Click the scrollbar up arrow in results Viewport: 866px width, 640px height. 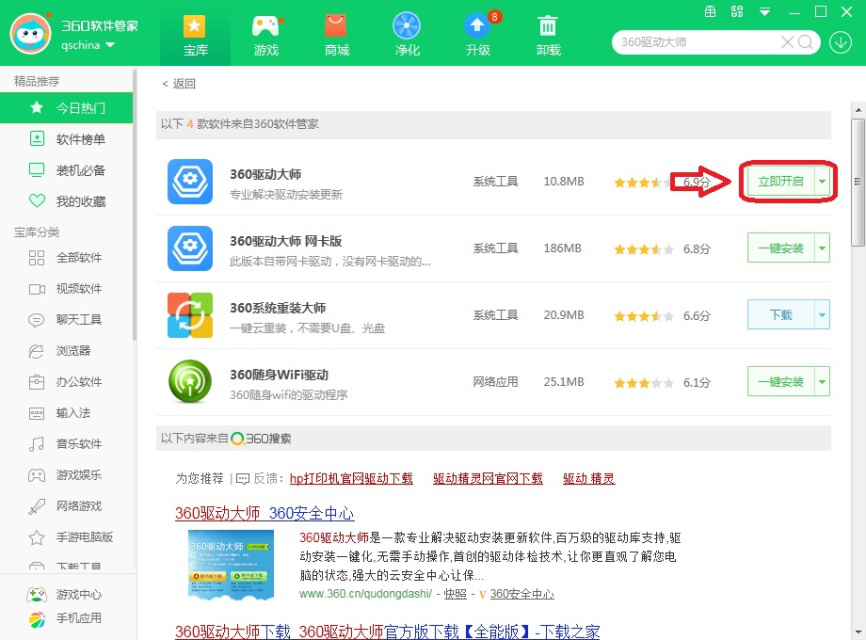click(x=858, y=110)
